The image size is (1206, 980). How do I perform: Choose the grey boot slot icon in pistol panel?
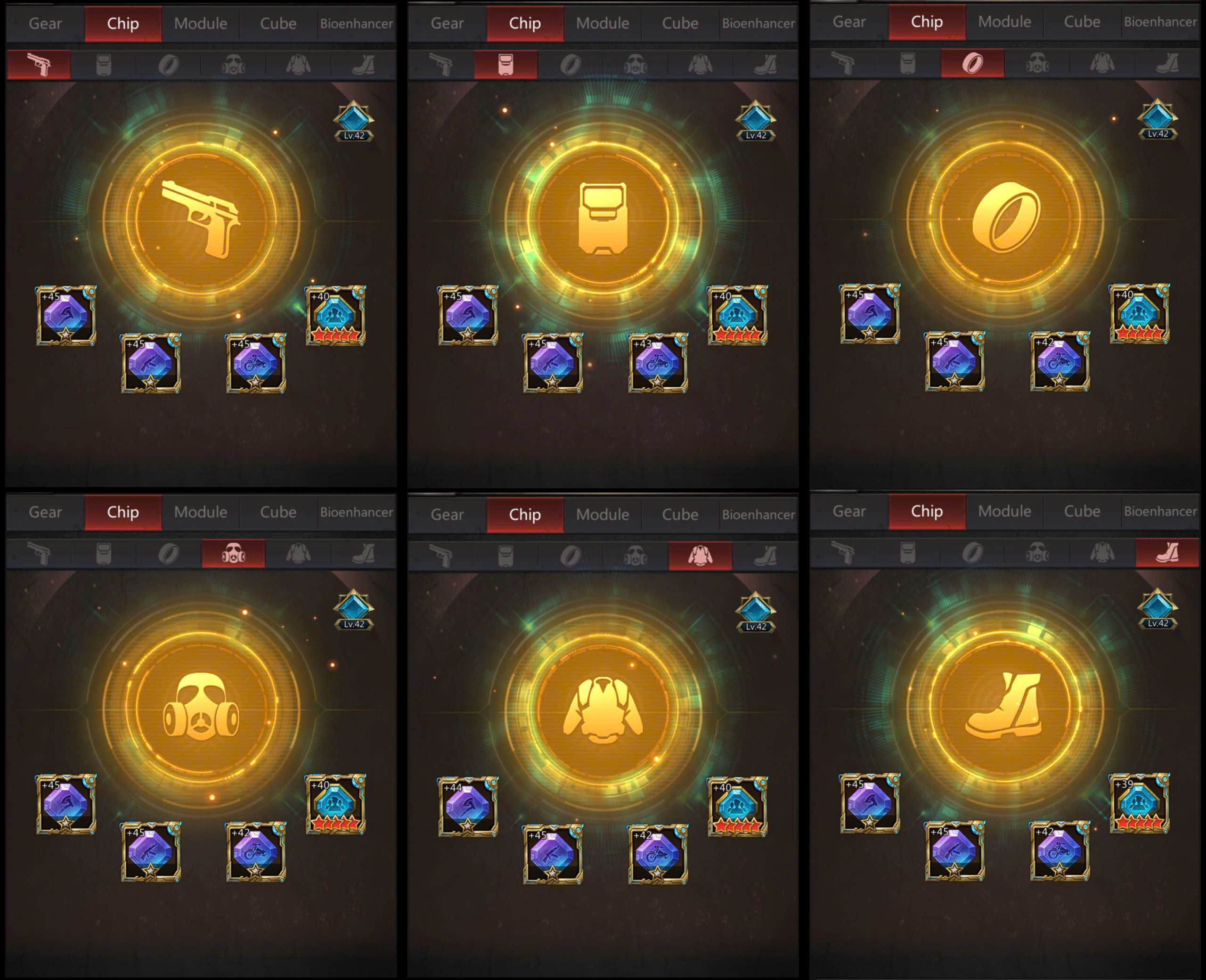tap(363, 65)
